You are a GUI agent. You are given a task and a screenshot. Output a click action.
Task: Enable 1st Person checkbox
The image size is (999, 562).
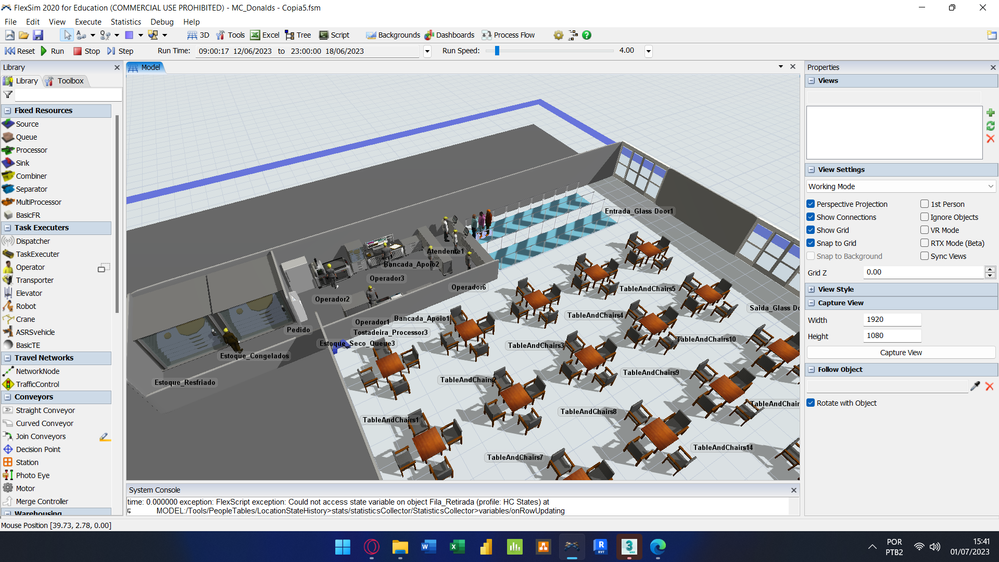pyautogui.click(x=924, y=204)
